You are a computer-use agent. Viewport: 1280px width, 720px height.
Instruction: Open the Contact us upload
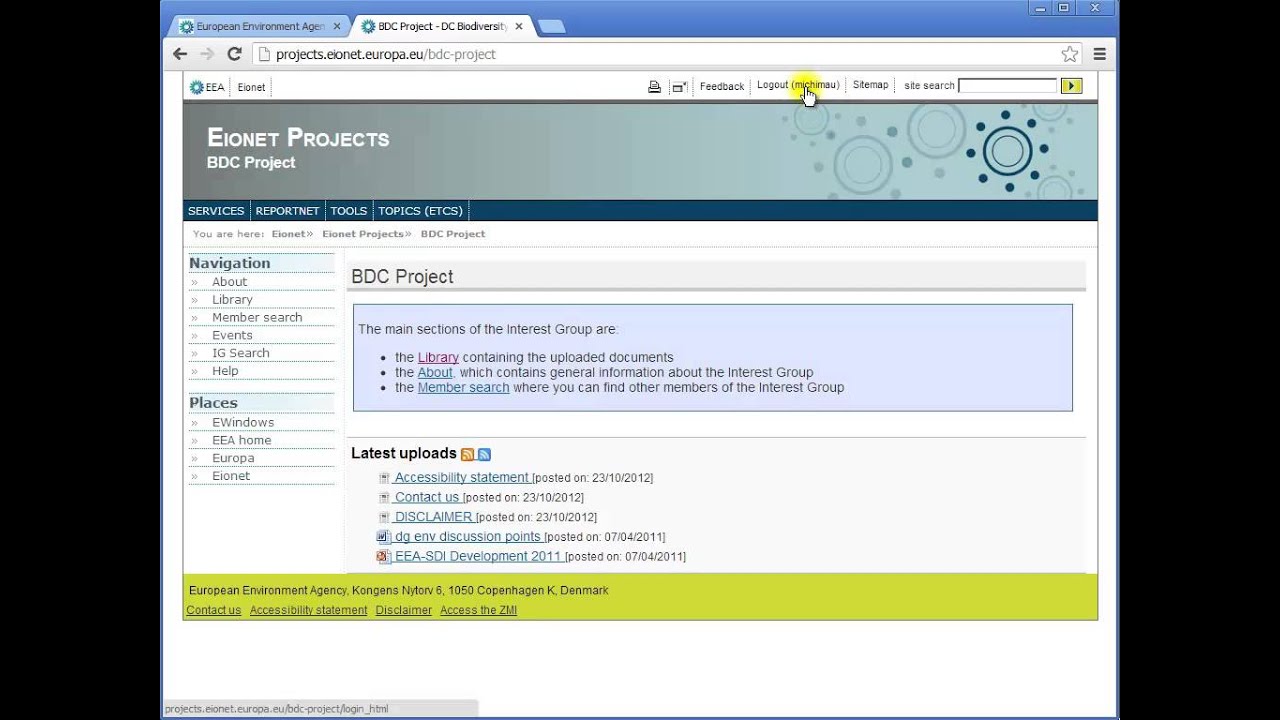pyautogui.click(x=427, y=497)
